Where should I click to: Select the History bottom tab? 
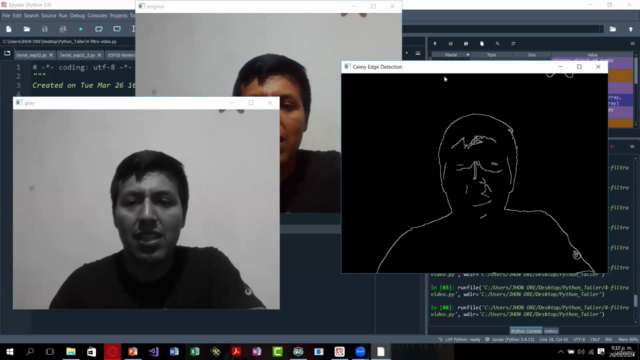tap(551, 331)
